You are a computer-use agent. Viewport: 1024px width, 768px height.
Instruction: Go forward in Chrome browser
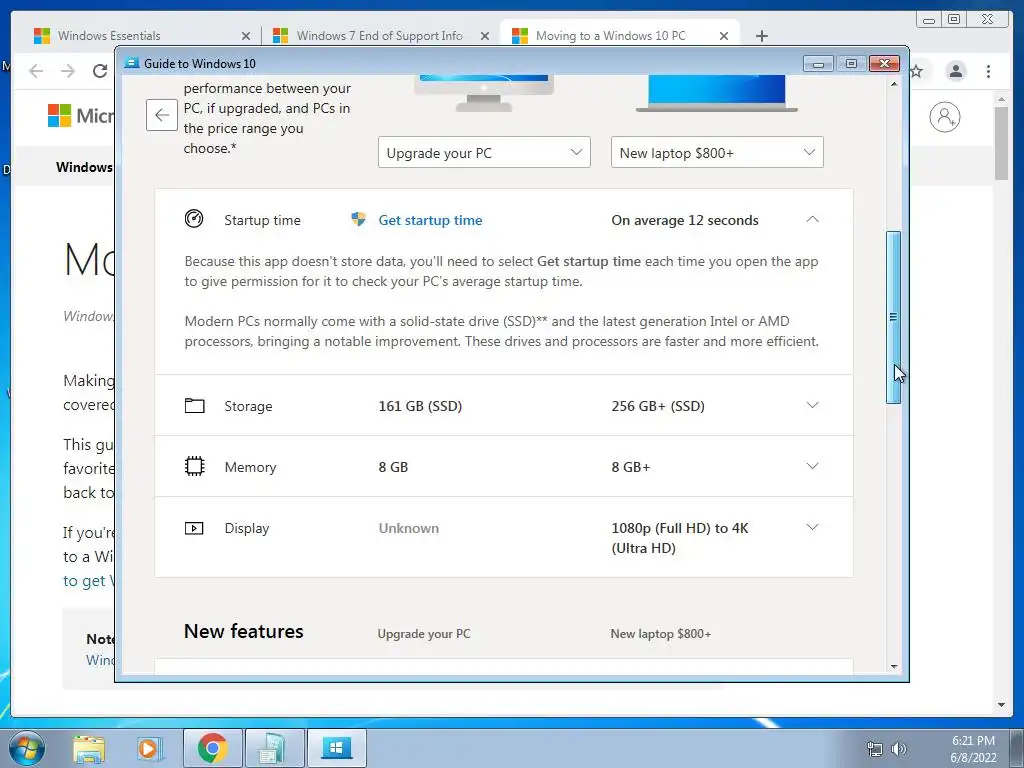point(68,71)
